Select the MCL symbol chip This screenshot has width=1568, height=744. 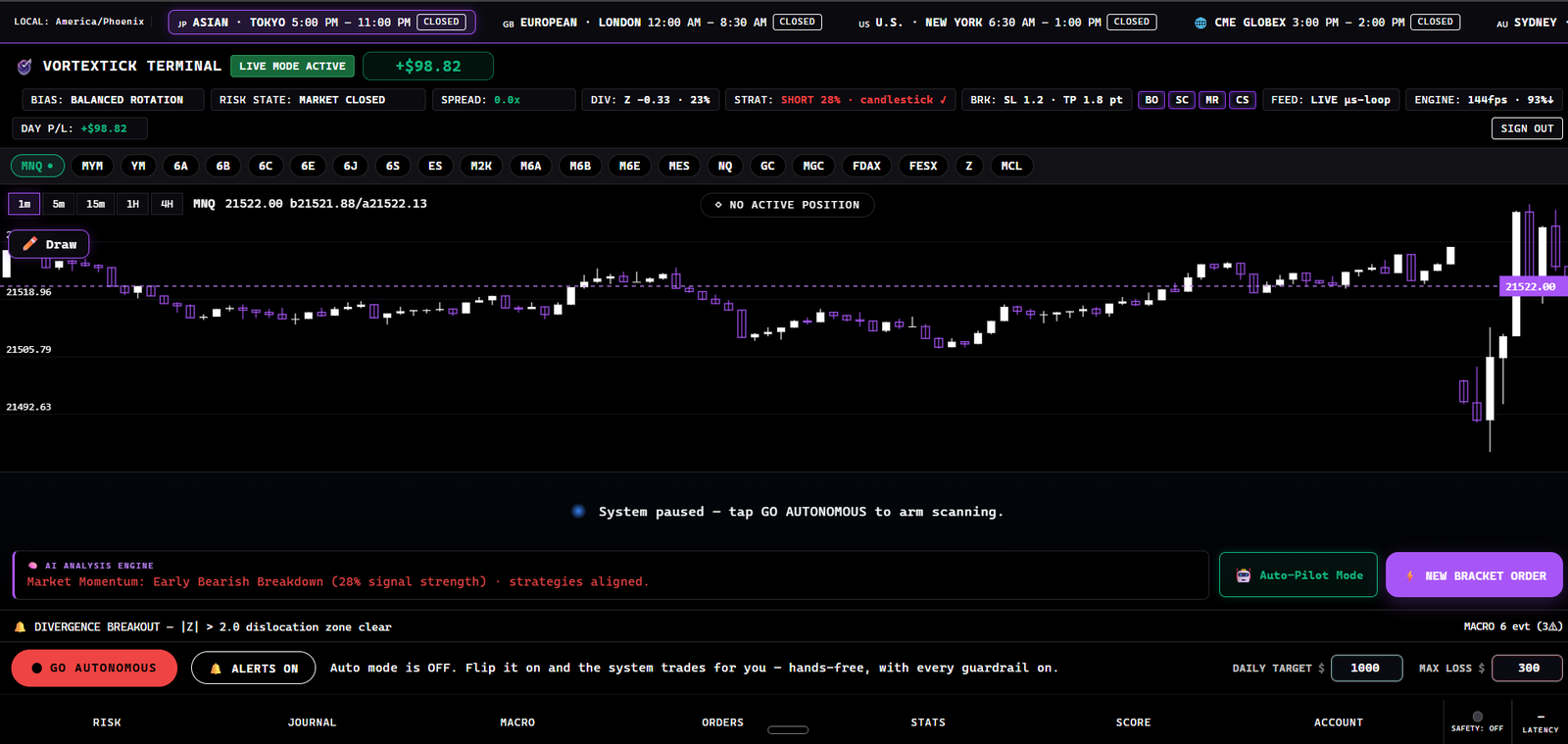point(1011,166)
